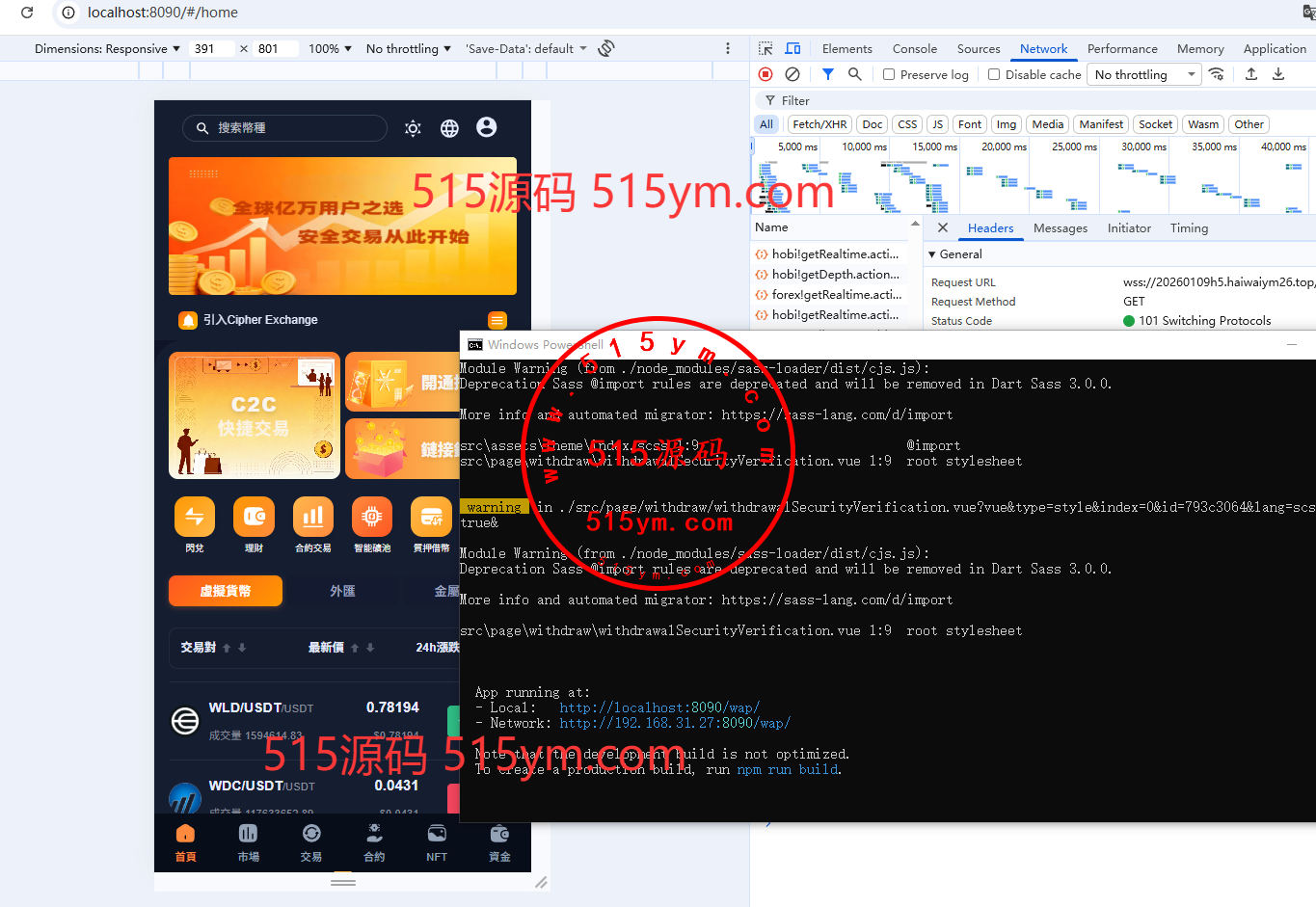Open the user profile avatar icon
This screenshot has height=907, width=1316.
(x=487, y=127)
